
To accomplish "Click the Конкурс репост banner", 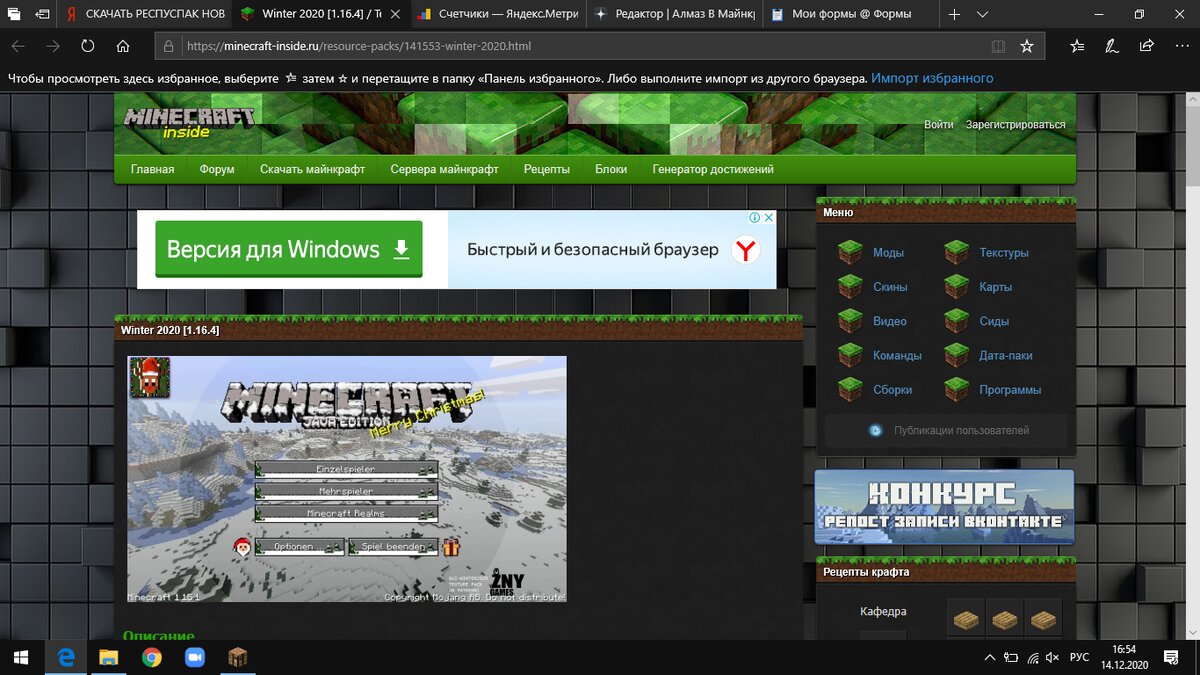I will click(x=944, y=506).
